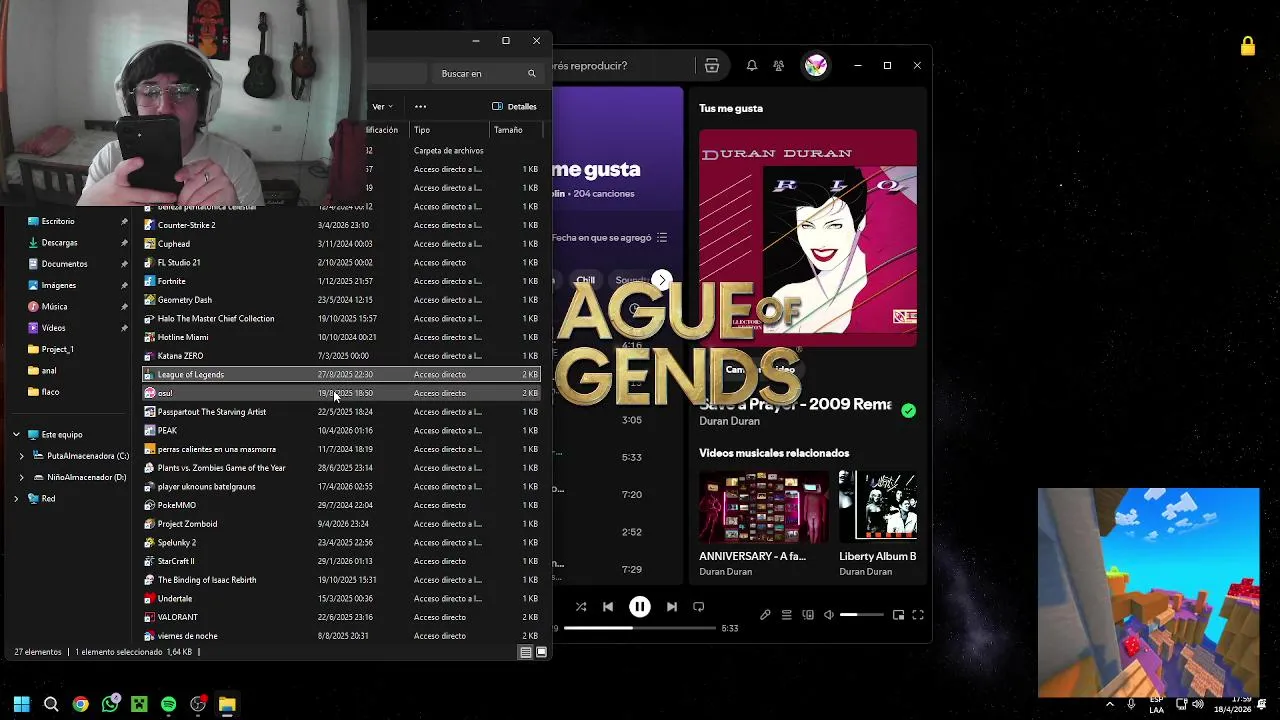Open ANNIVERSARY music video thumbnail
This screenshot has height=720, width=1280.
[x=764, y=506]
